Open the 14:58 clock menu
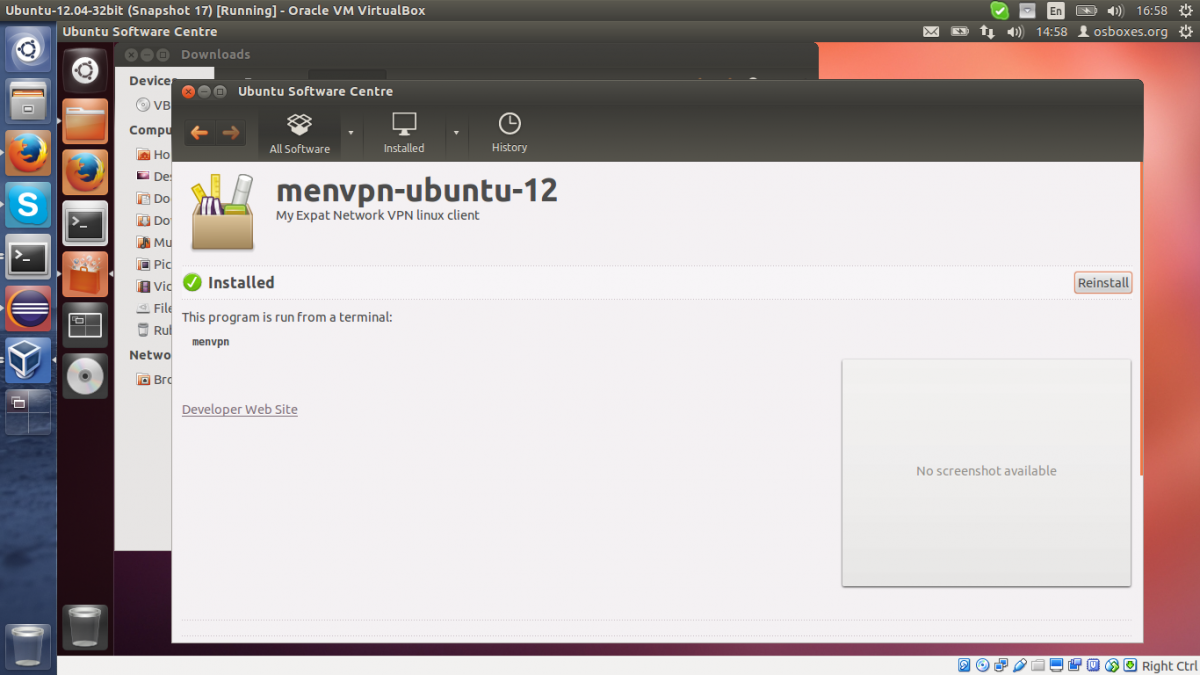Screen dimensions: 1200x675 (x=1051, y=32)
